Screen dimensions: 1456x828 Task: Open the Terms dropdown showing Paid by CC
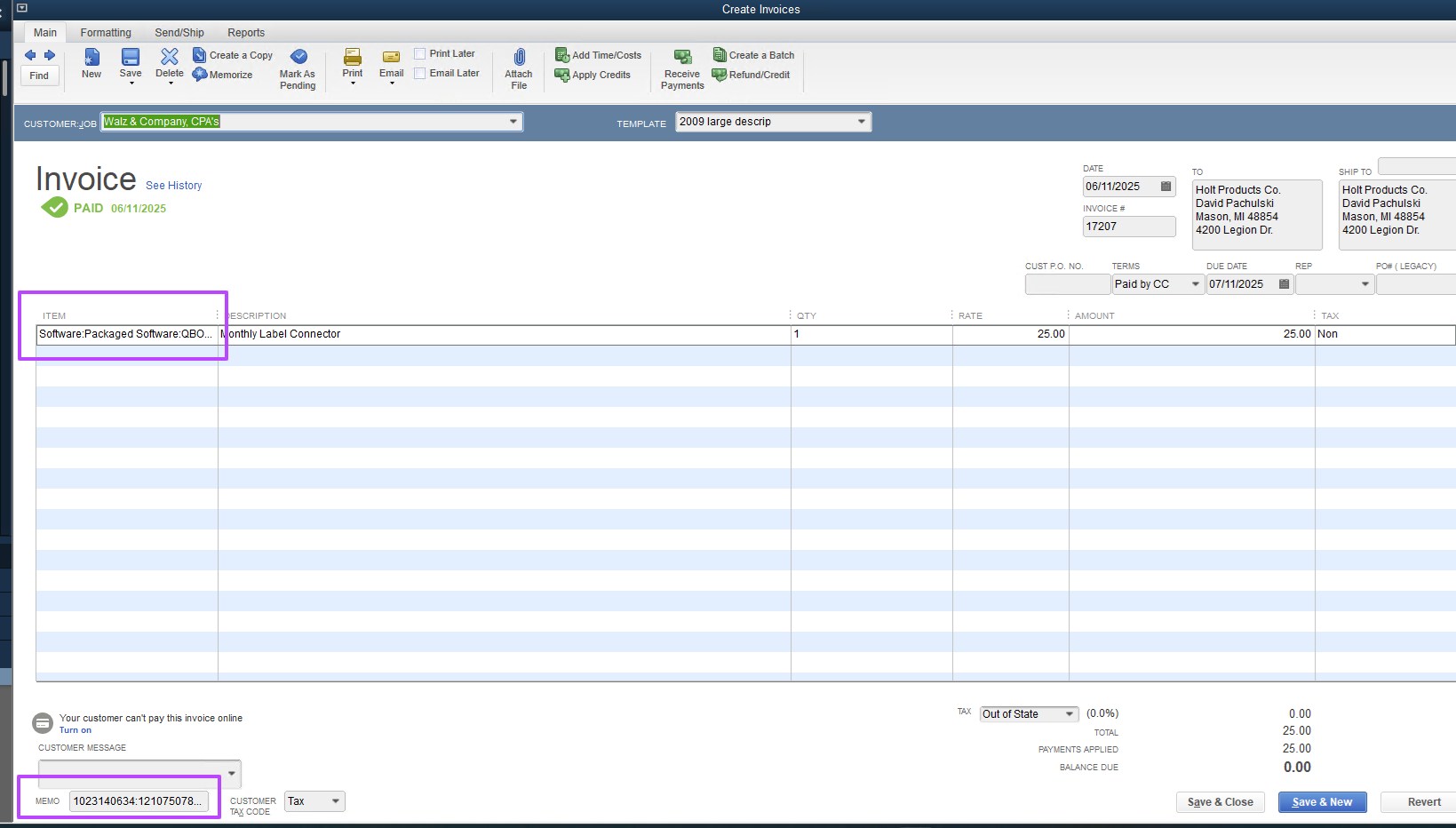click(1195, 284)
